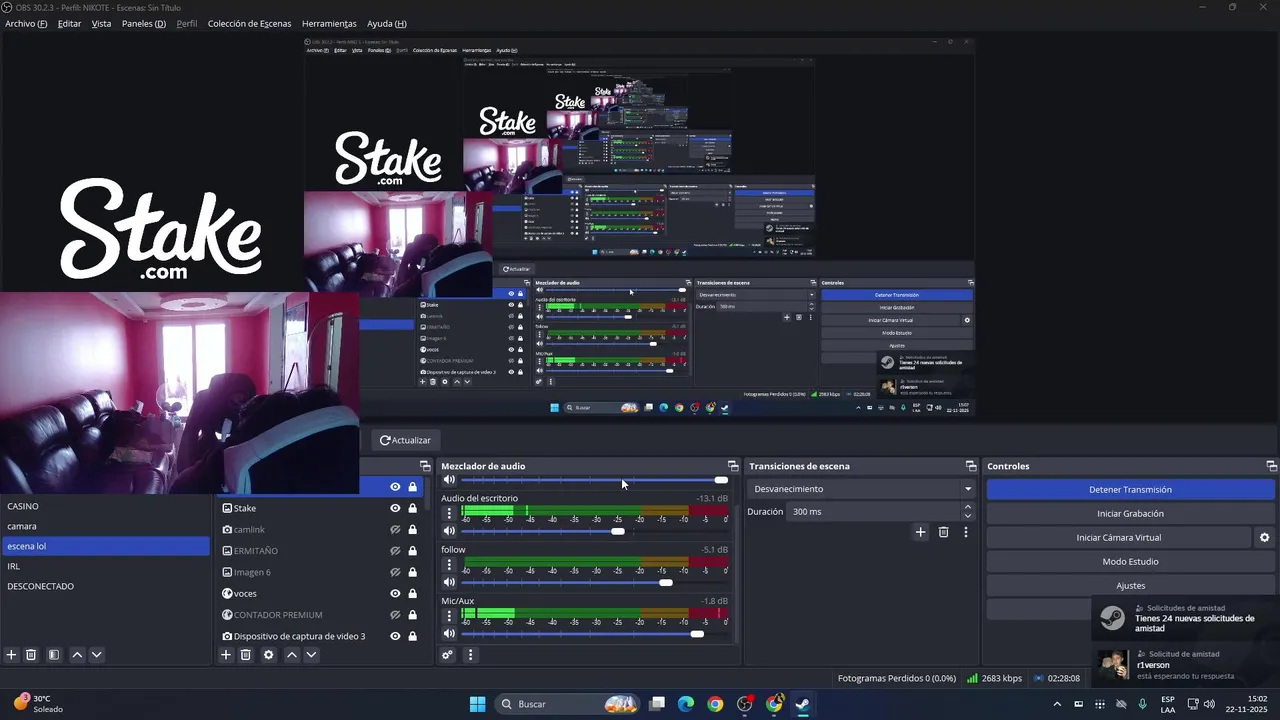Click Detener Transmisión button

pyautogui.click(x=1130, y=489)
